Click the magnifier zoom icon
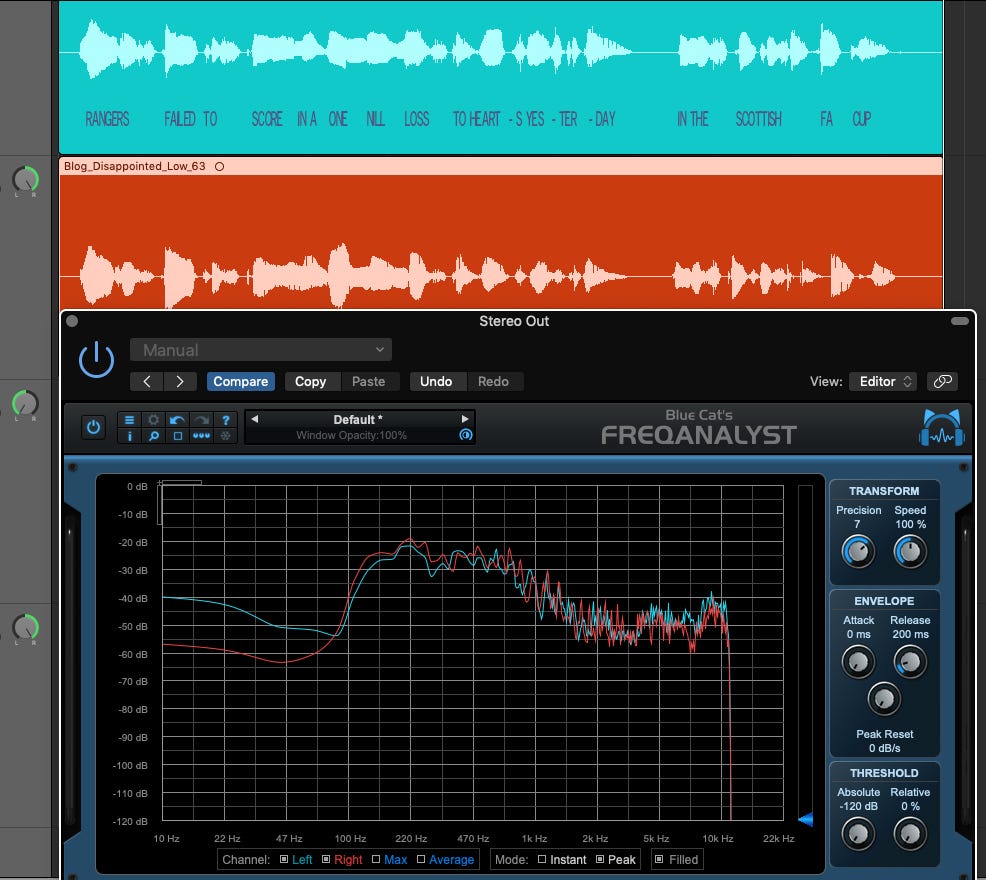The height and width of the screenshot is (880, 986). (x=153, y=436)
